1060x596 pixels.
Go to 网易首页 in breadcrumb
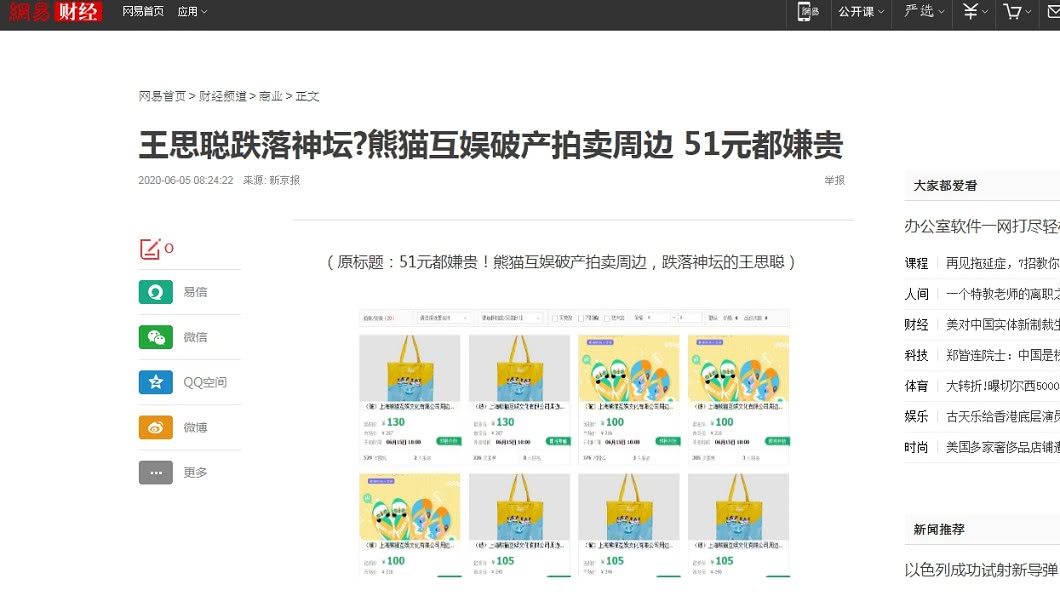pos(162,96)
